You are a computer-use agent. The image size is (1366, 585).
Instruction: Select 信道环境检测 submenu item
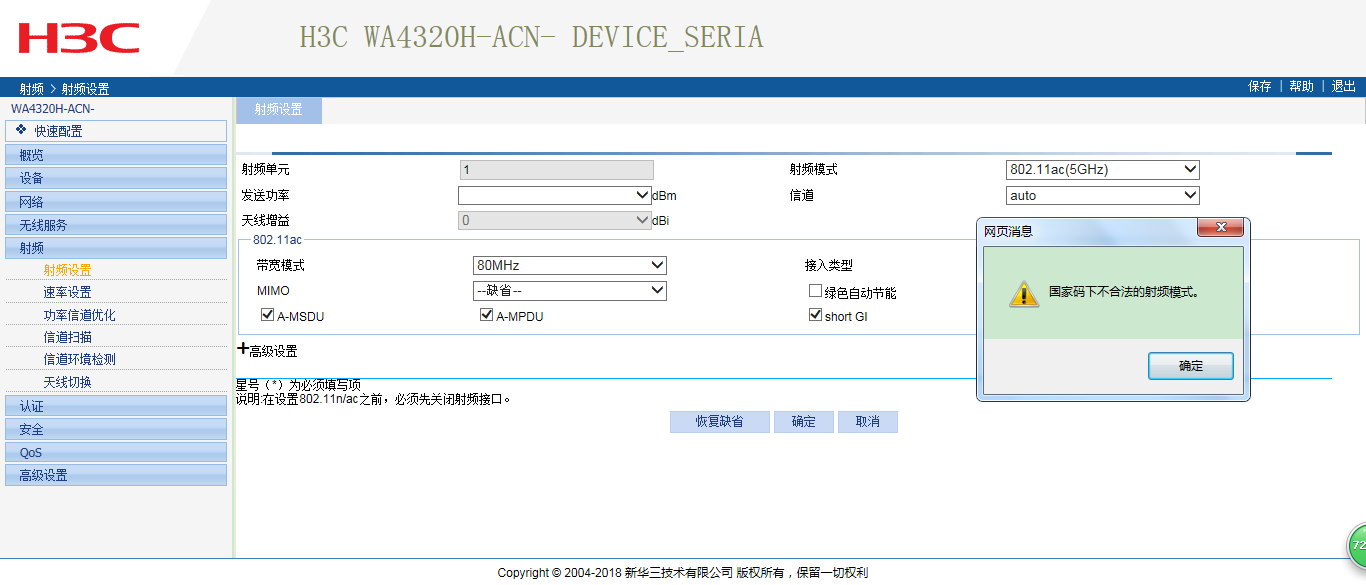79,359
